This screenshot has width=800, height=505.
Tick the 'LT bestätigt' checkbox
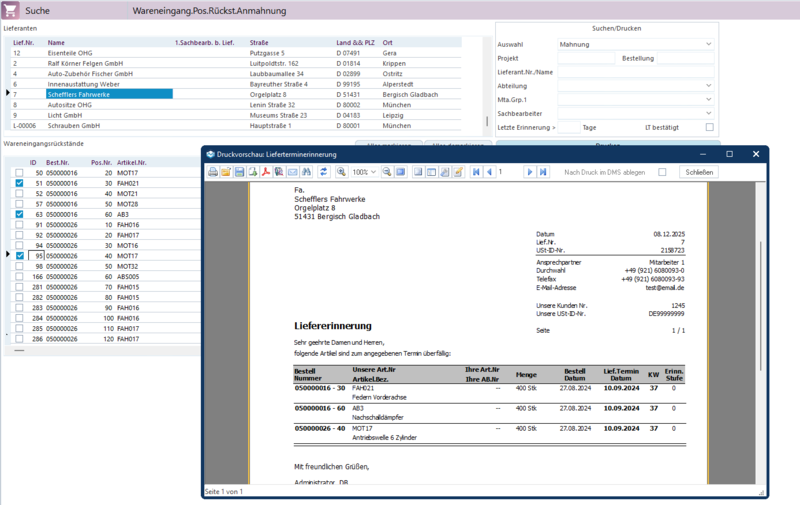click(x=709, y=128)
